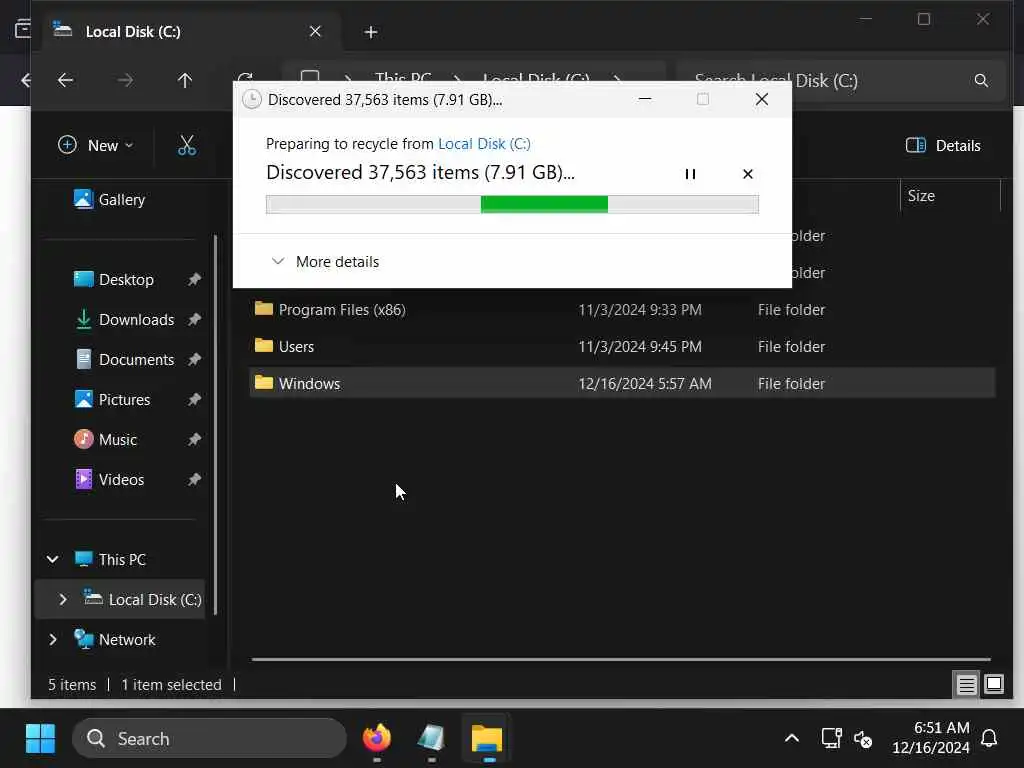Switch to details list view
The height and width of the screenshot is (768, 1024).
coord(966,684)
